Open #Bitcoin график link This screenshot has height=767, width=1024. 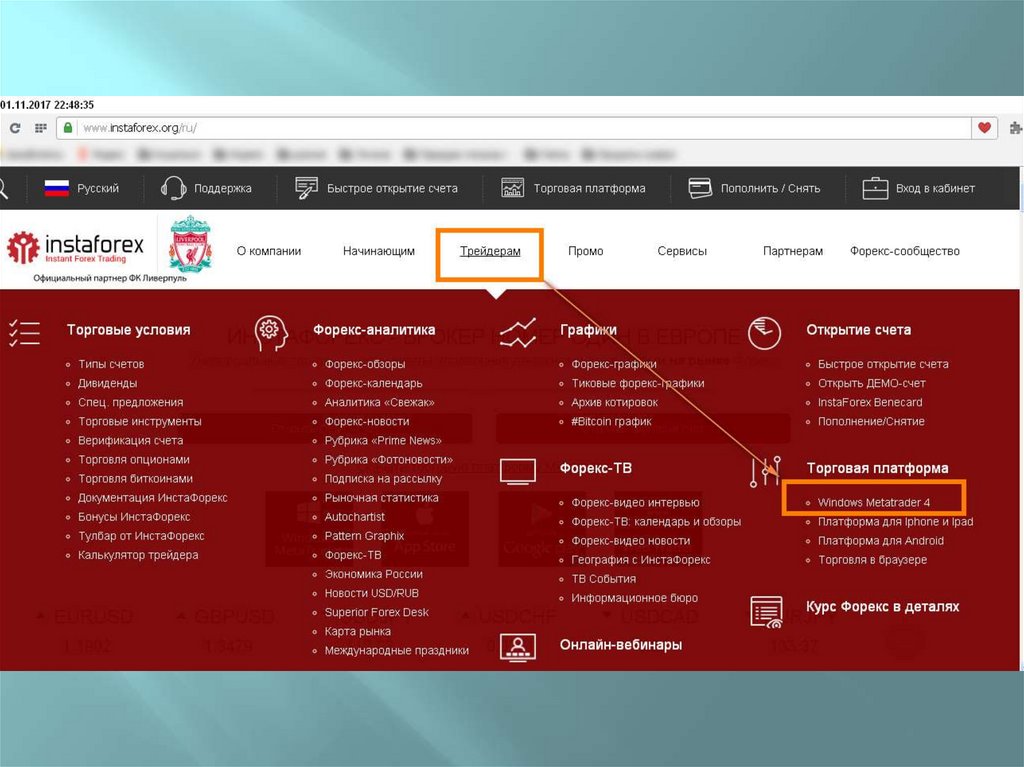coord(611,421)
